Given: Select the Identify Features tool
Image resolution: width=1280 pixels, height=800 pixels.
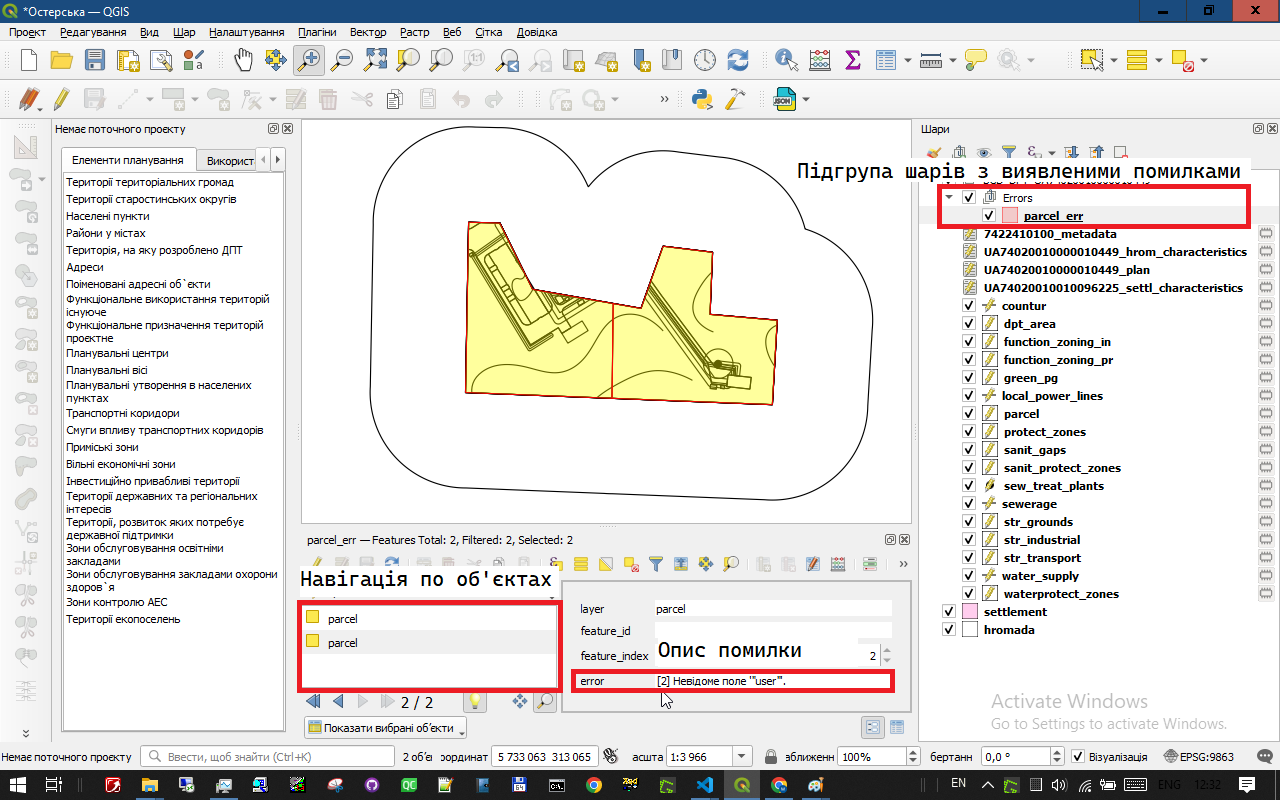Looking at the screenshot, I should click(786, 60).
